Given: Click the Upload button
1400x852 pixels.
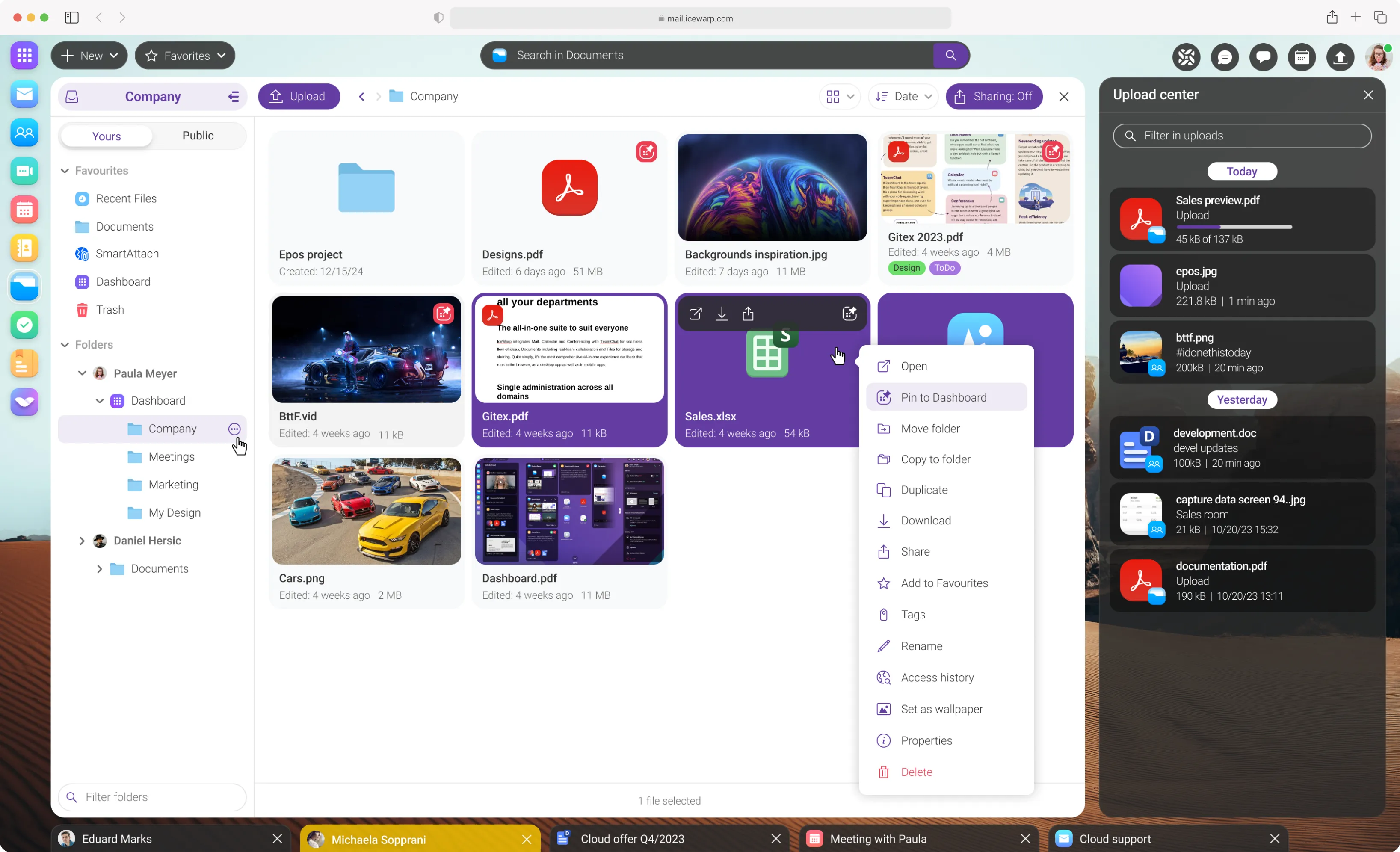Looking at the screenshot, I should 299,97.
